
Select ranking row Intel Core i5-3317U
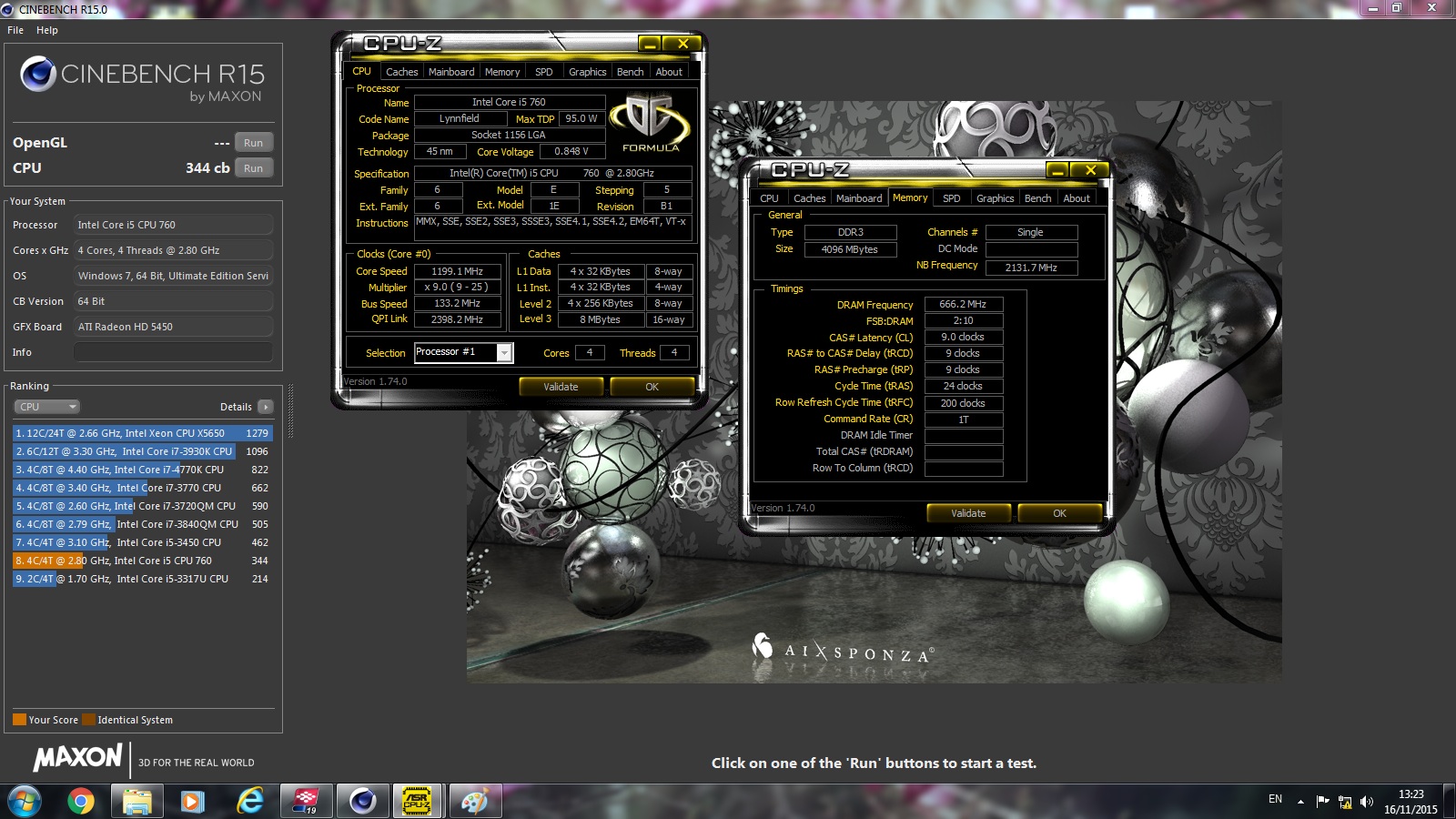pos(142,579)
